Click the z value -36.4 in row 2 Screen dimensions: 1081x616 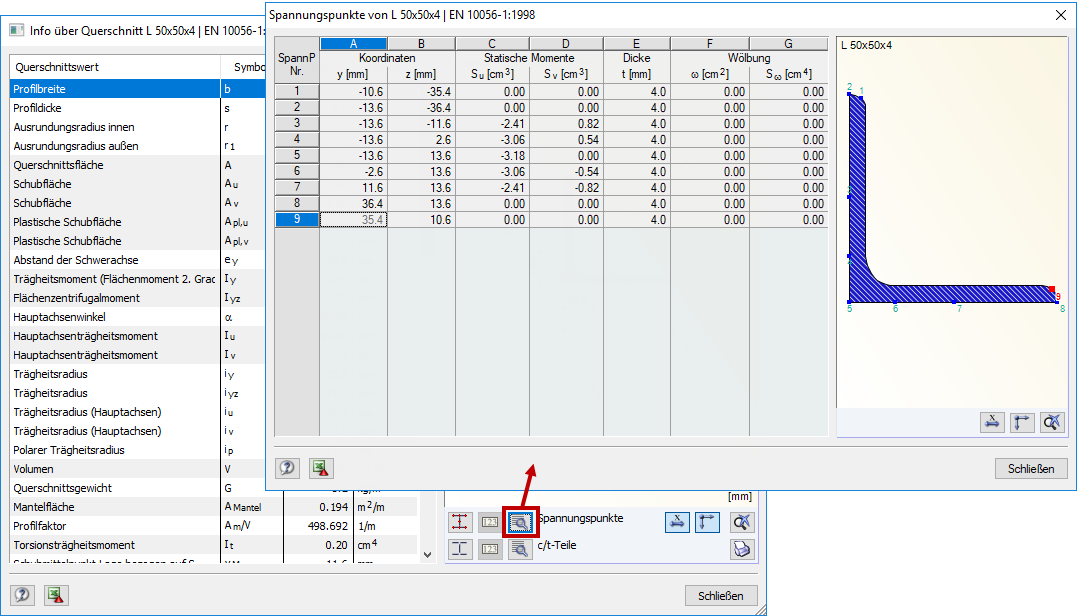pos(421,107)
